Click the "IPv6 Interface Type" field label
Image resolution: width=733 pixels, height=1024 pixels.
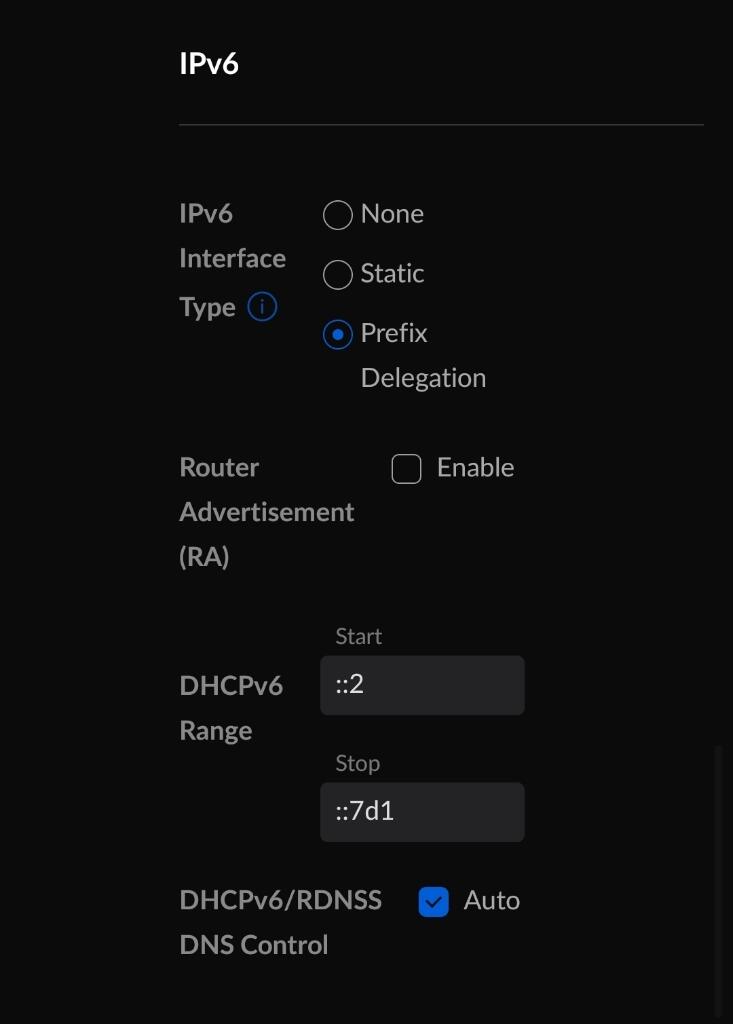[x=232, y=259]
